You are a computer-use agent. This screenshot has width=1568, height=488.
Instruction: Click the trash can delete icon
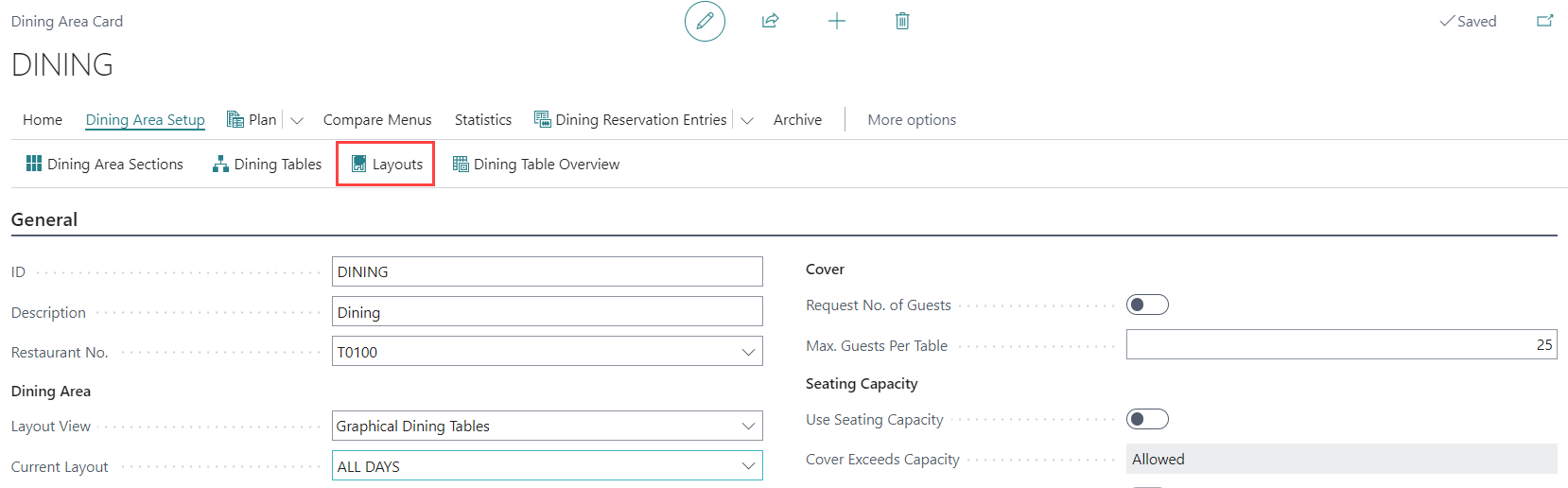902,21
